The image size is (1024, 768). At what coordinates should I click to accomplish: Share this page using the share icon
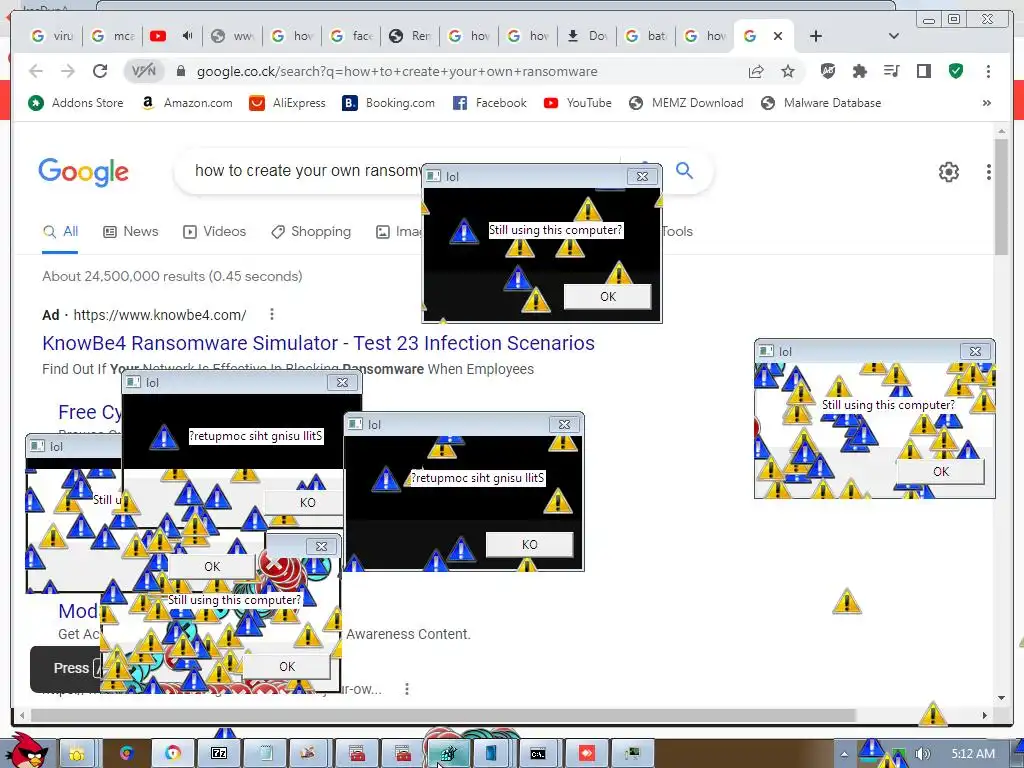tap(756, 71)
